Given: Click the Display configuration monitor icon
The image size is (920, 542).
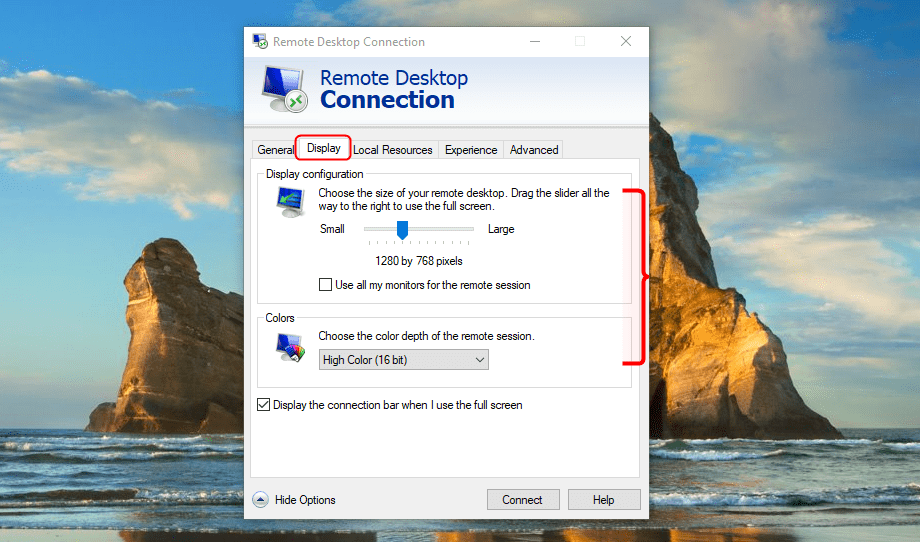Looking at the screenshot, I should (x=290, y=202).
